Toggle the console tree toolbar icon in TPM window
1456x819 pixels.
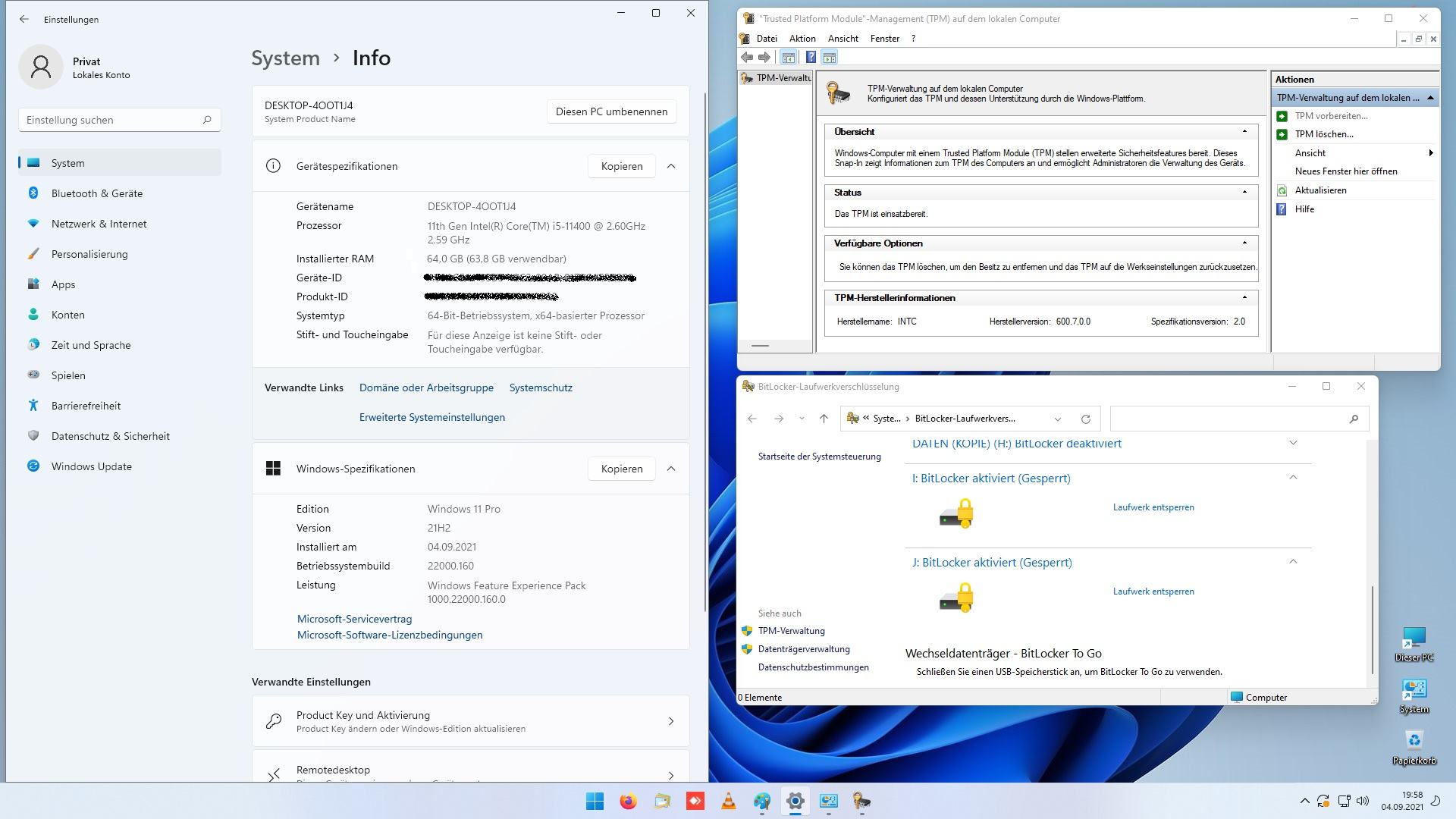click(789, 58)
